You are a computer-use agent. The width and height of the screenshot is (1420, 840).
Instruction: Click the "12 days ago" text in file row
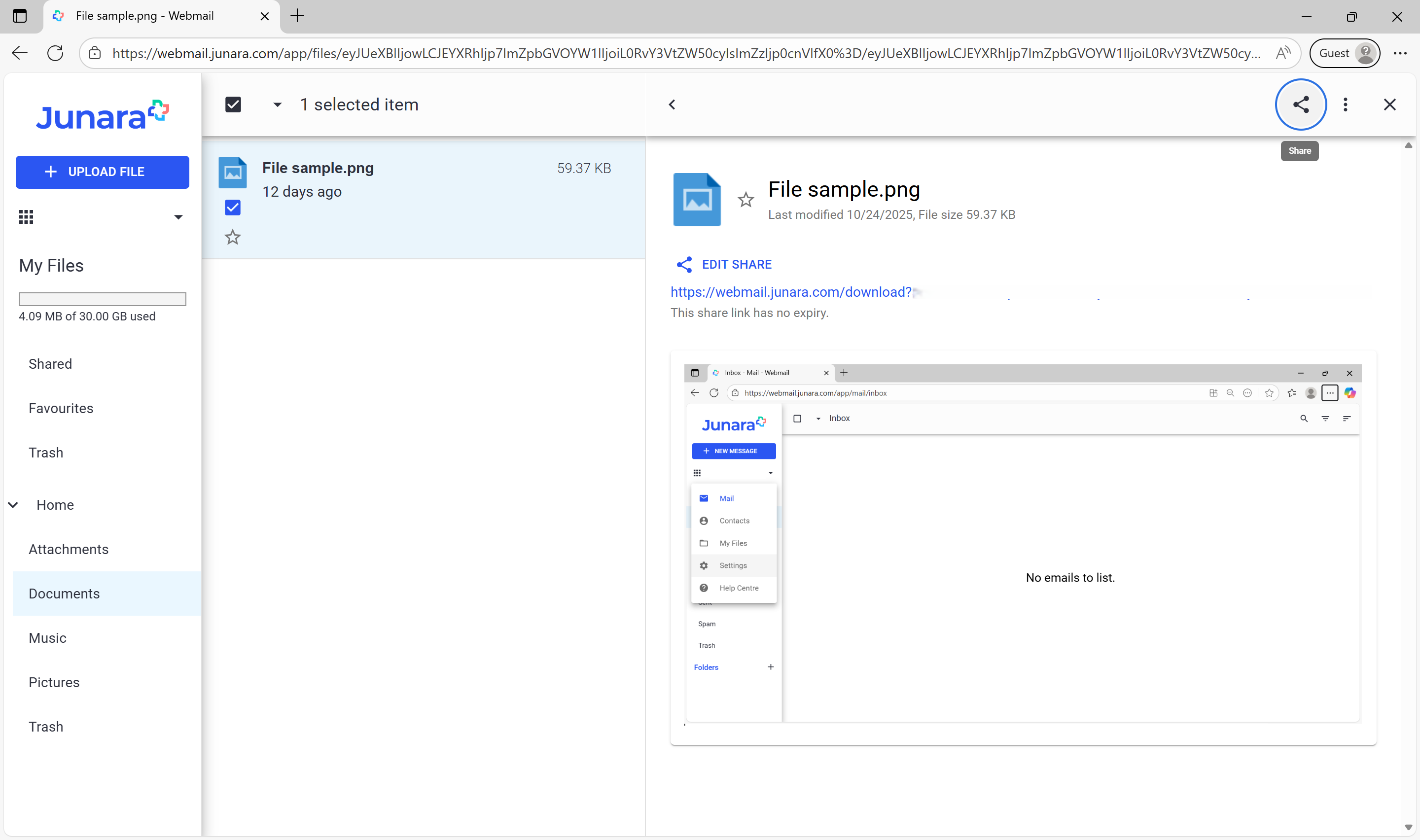click(x=302, y=192)
